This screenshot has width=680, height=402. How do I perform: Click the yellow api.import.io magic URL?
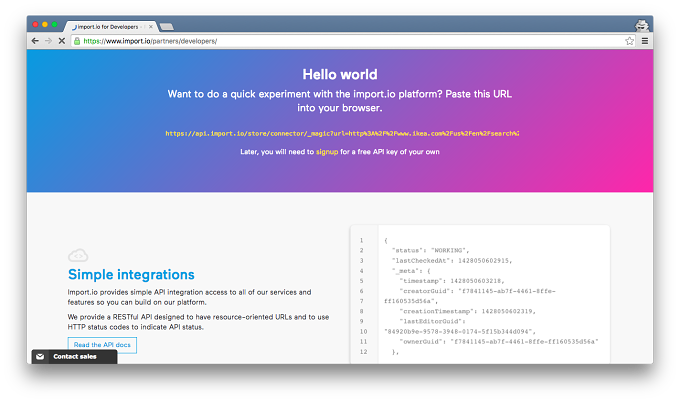[x=342, y=134]
